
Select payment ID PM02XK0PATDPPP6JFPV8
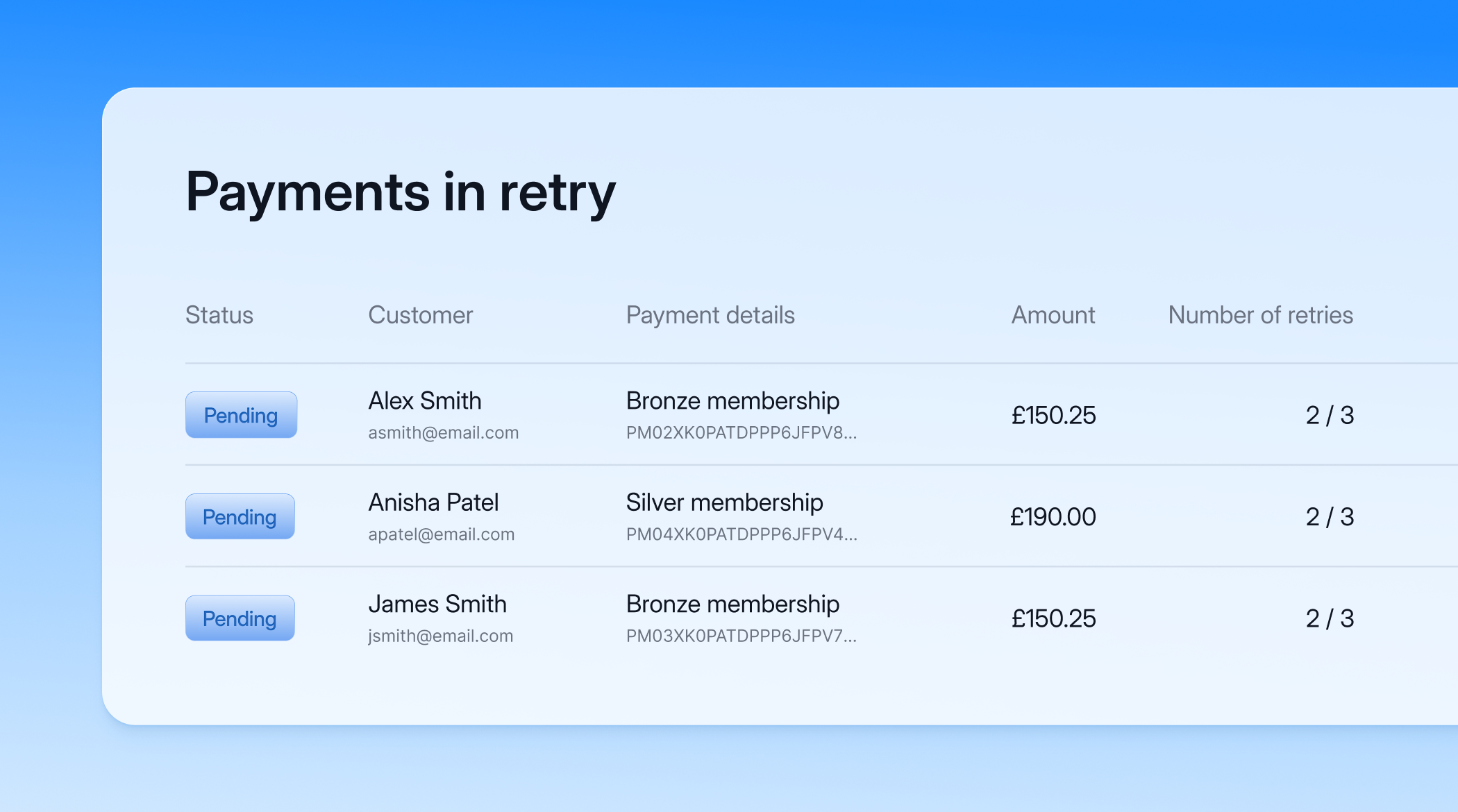click(741, 432)
